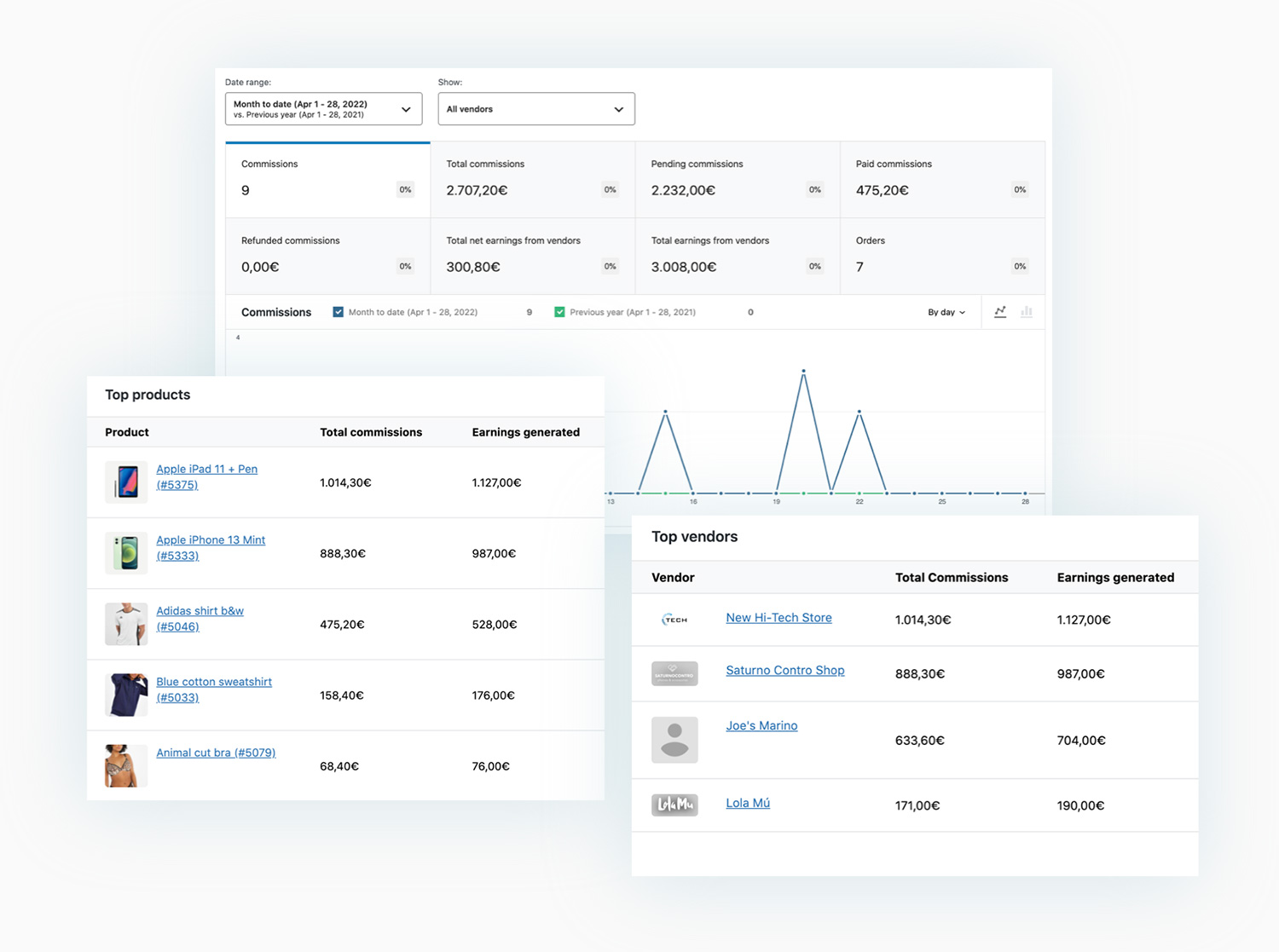Click the 171,00€ commission for Lola Mú

(917, 805)
